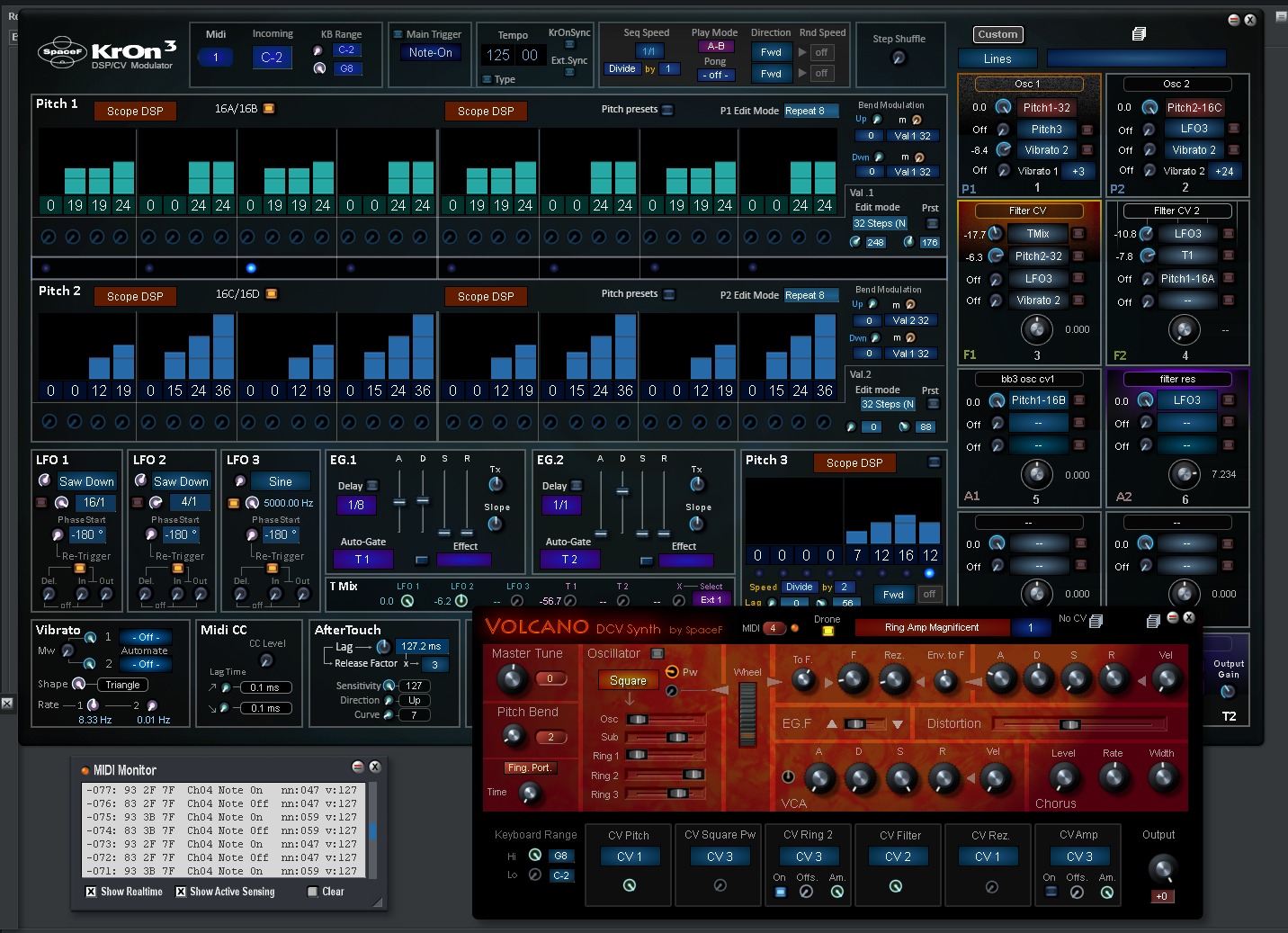
Task: Click the Volcano VCA power icon
Action: pyautogui.click(x=788, y=776)
